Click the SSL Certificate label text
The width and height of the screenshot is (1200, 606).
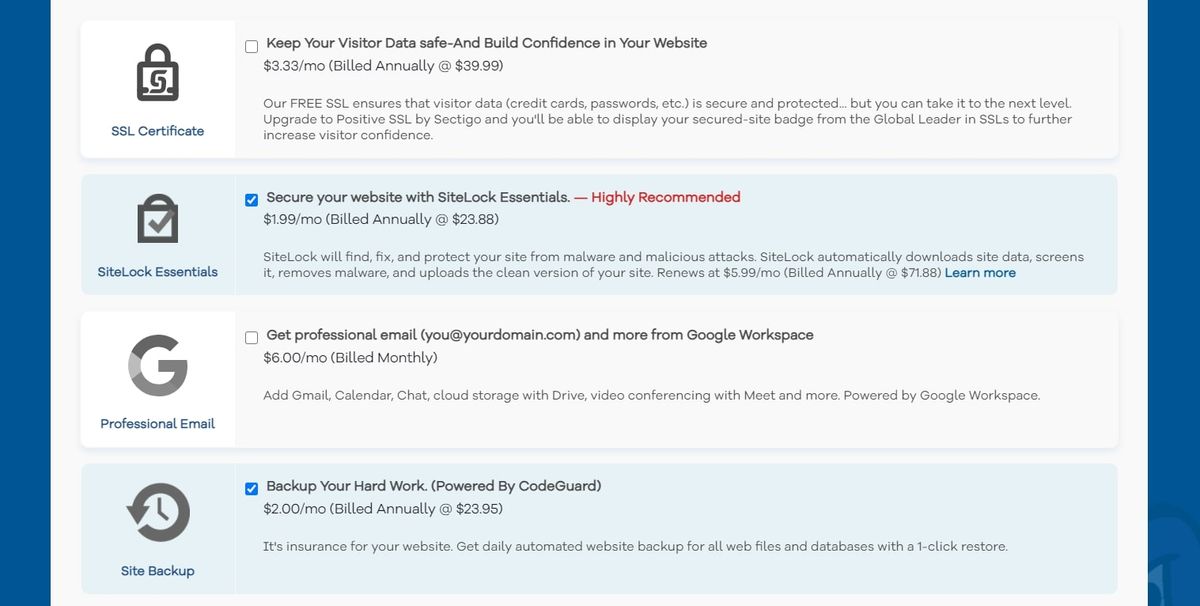[x=157, y=131]
